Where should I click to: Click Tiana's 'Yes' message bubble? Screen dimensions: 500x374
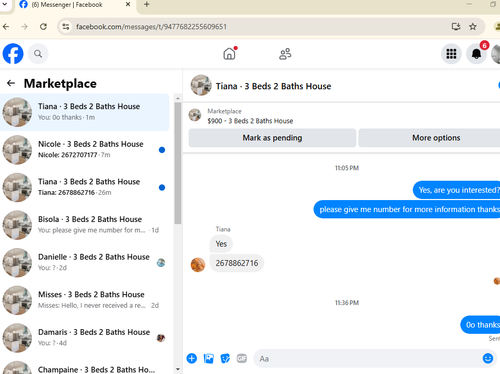[221, 244]
